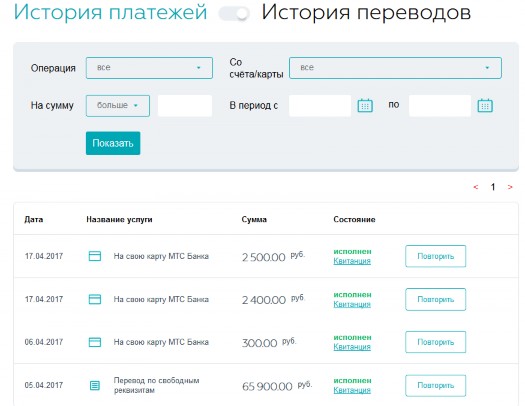The height and width of the screenshot is (406, 525).
Task: Open Квитанция link for 2 500.00 payment
Action: (x=352, y=261)
